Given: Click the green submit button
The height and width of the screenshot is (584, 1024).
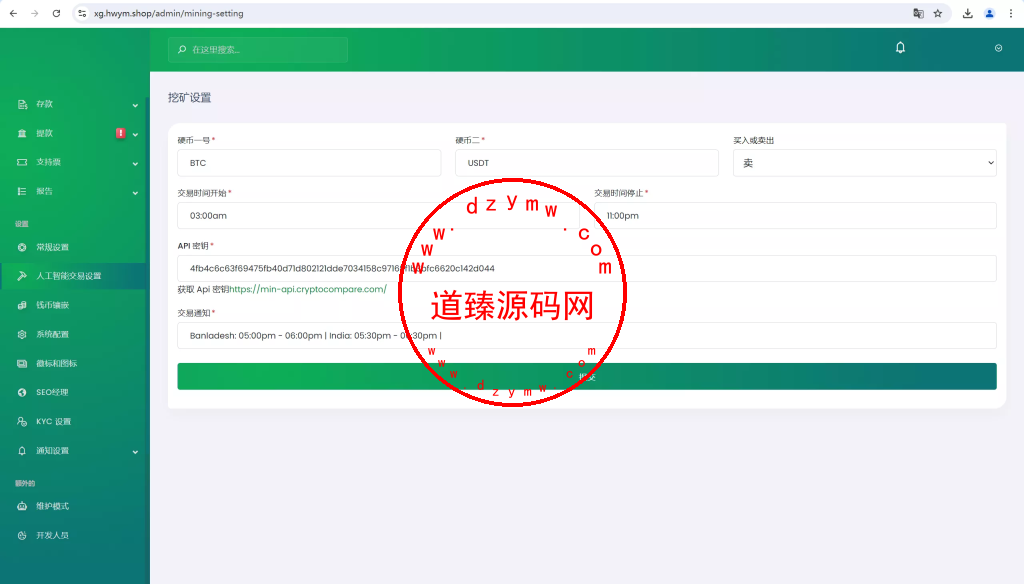Looking at the screenshot, I should tap(586, 376).
